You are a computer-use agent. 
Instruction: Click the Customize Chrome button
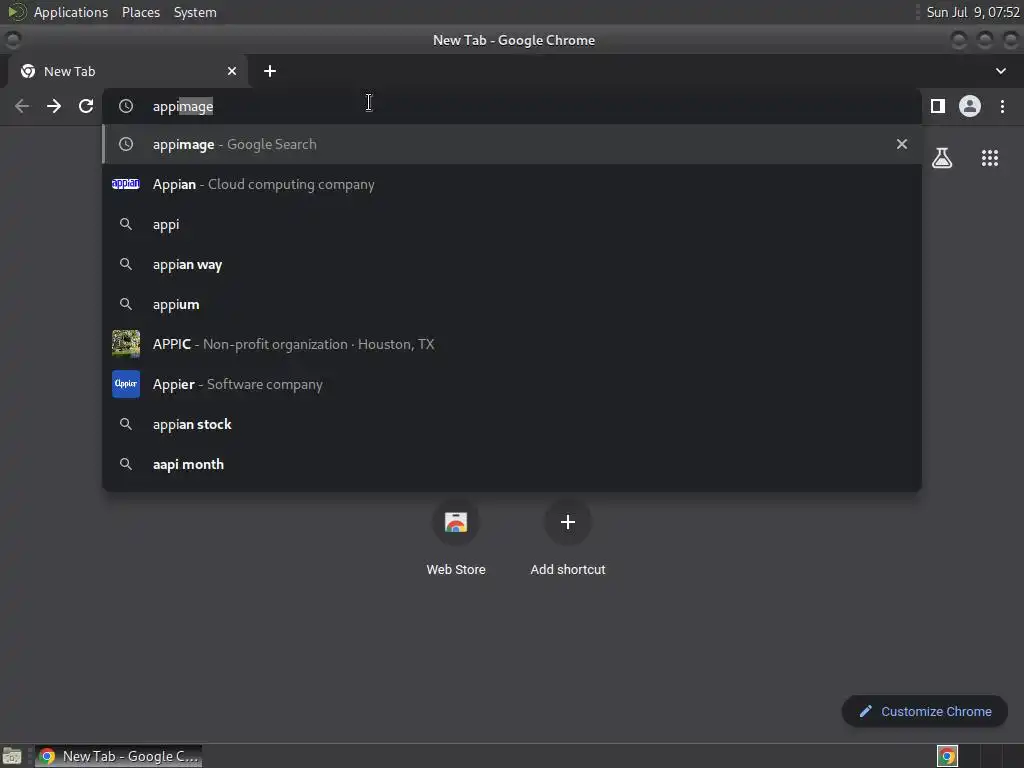(925, 711)
